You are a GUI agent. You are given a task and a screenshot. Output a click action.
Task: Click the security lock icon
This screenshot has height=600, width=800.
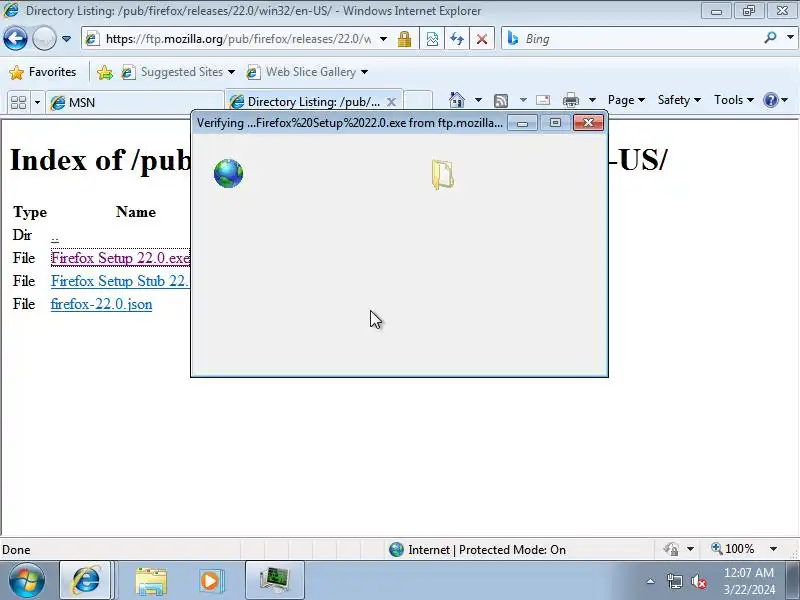click(x=405, y=39)
